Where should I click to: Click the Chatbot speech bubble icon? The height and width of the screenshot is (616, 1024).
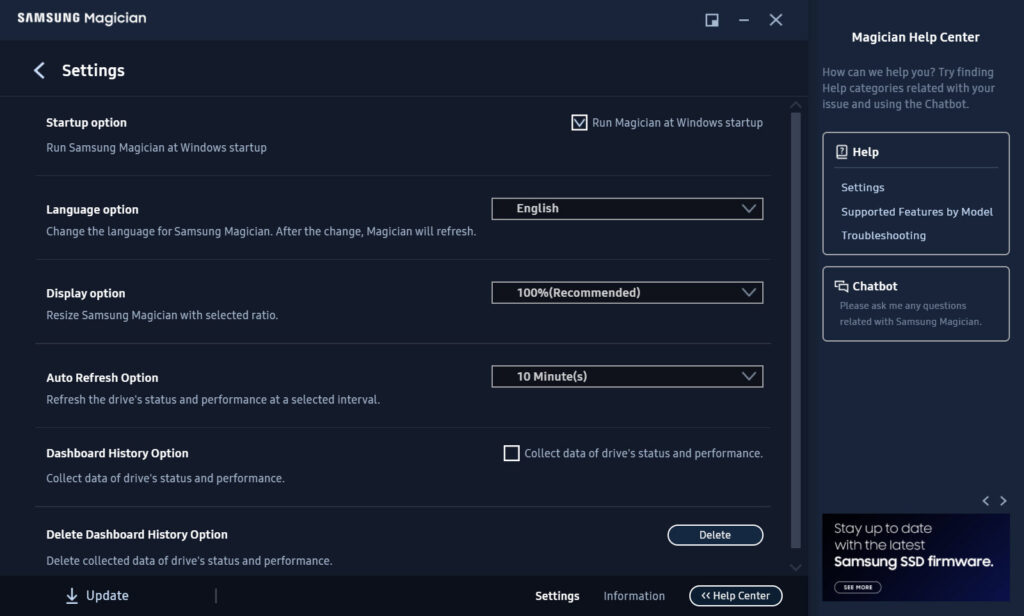(841, 286)
